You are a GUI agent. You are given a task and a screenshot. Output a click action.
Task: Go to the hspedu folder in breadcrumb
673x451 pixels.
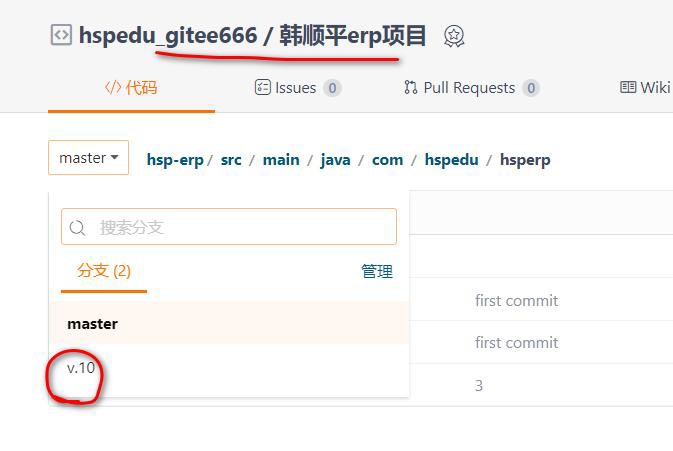[451, 159]
